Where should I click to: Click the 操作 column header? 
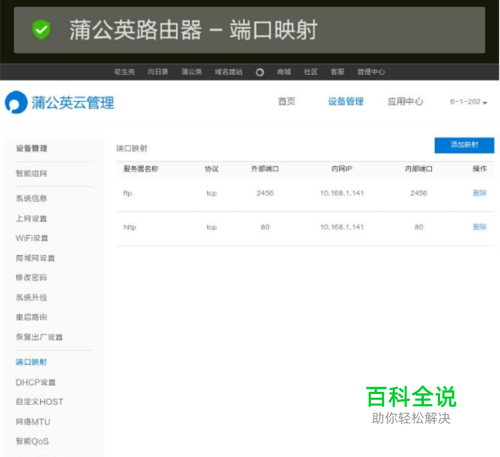pyautogui.click(x=480, y=169)
